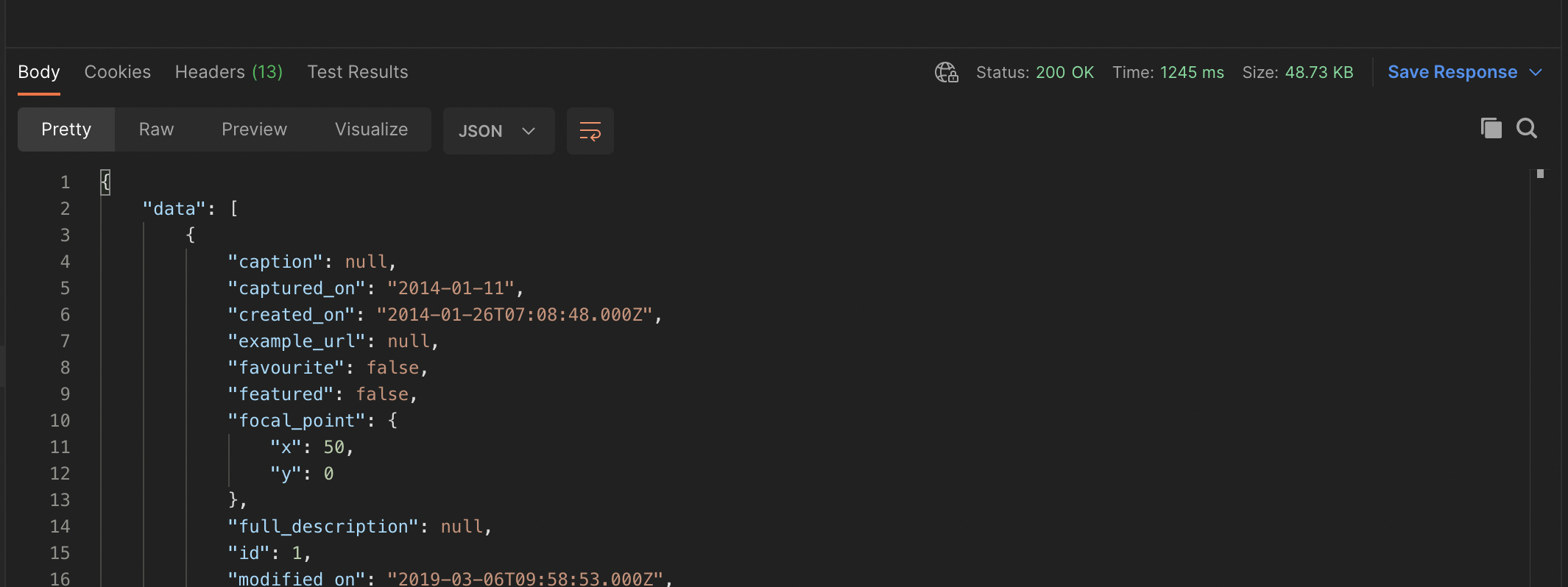The width and height of the screenshot is (1568, 587).
Task: Click the "x" value 50
Action: click(334, 447)
